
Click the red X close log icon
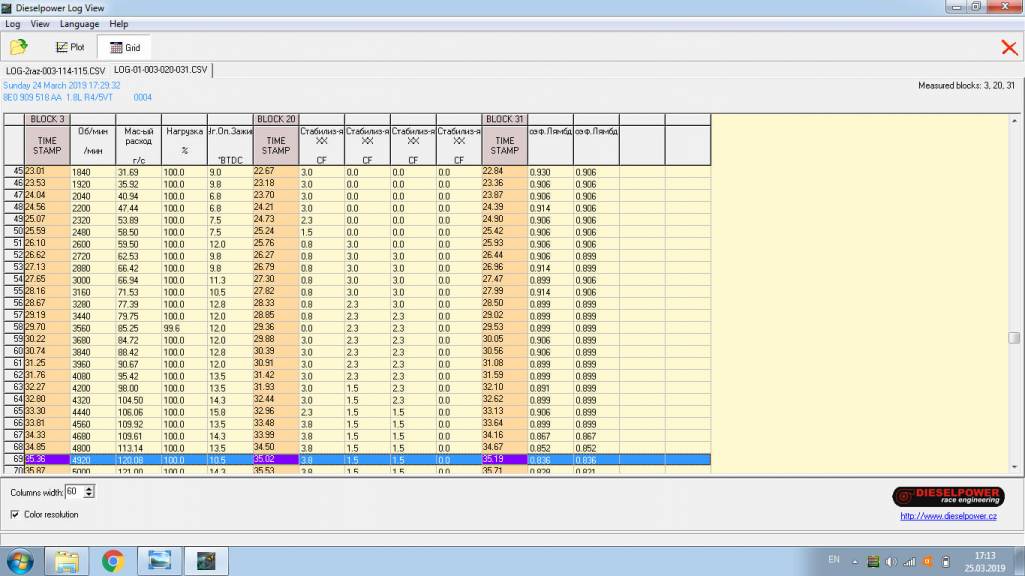(x=1008, y=47)
